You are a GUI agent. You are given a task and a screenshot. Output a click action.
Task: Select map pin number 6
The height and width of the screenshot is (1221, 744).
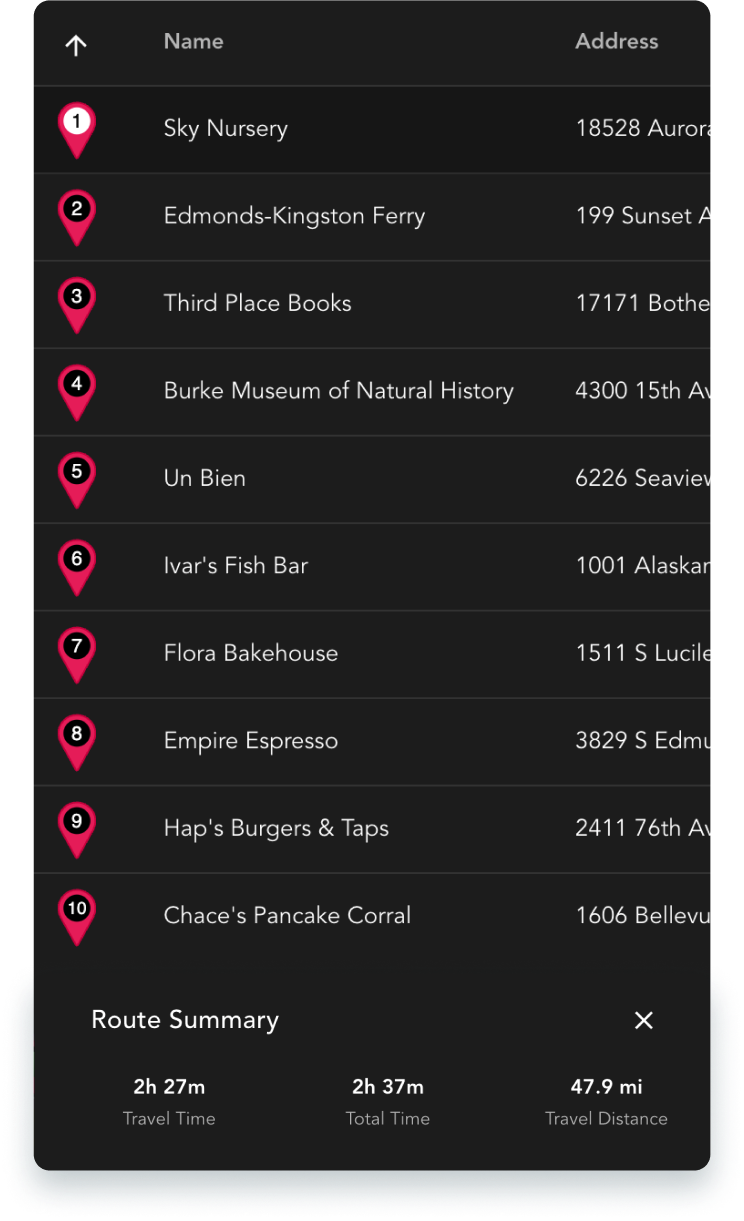[77, 564]
